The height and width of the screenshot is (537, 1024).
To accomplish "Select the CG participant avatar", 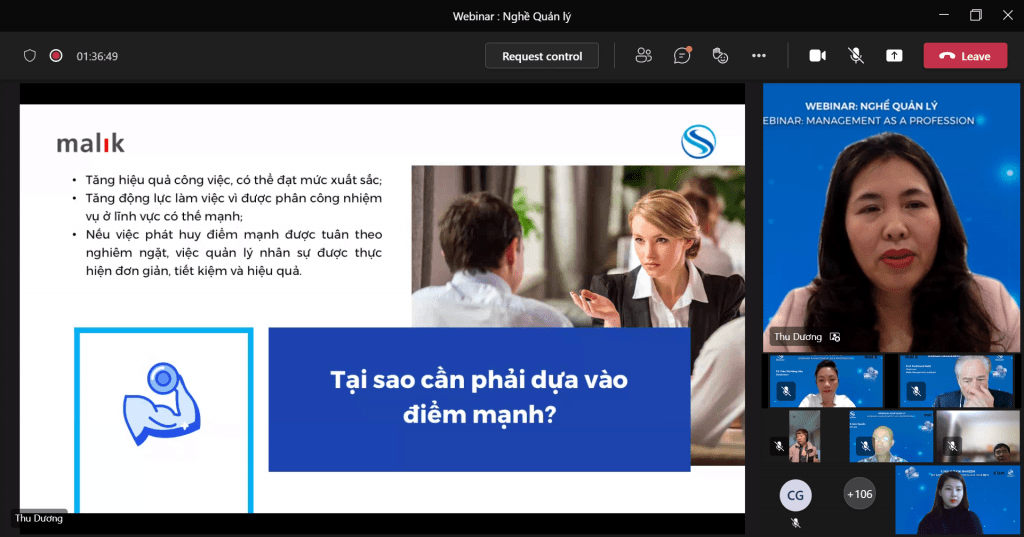I will coord(795,494).
